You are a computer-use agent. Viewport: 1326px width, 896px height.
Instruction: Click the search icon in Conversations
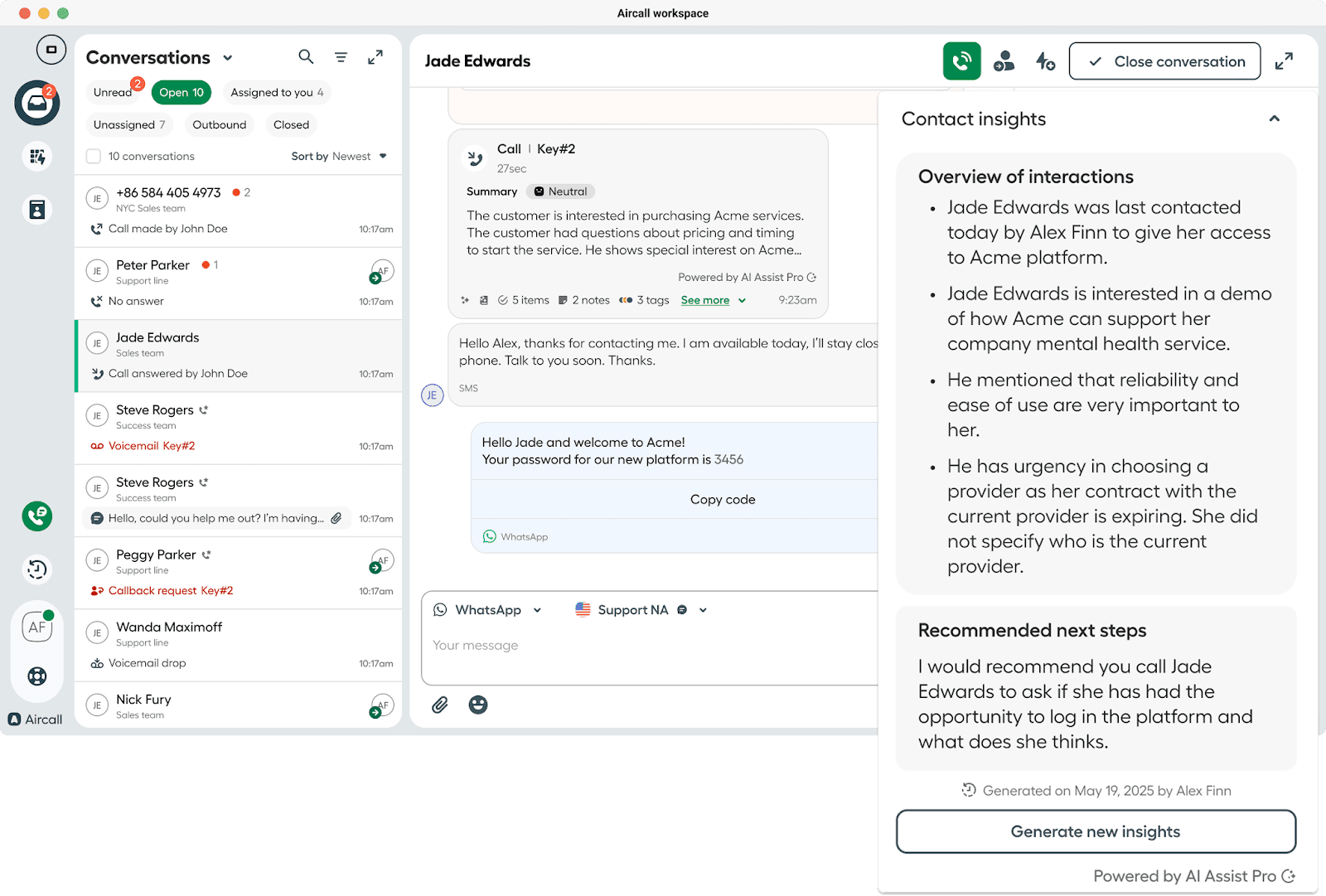click(306, 56)
